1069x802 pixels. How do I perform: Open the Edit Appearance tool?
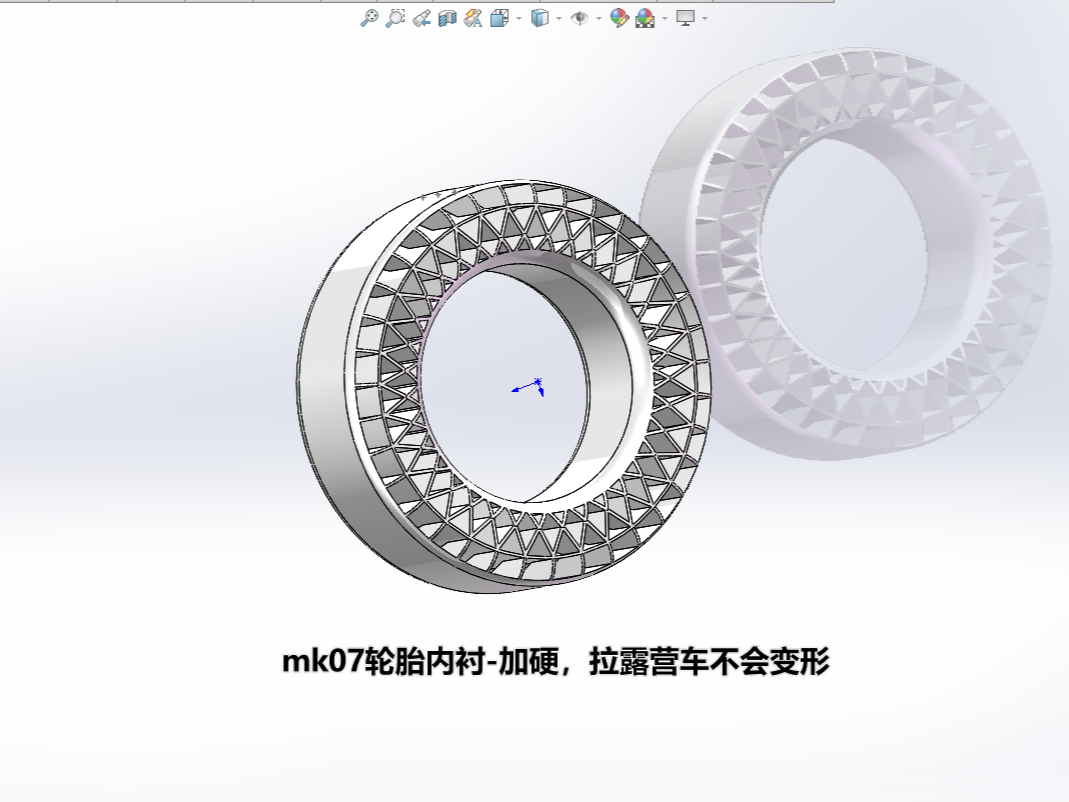620,18
